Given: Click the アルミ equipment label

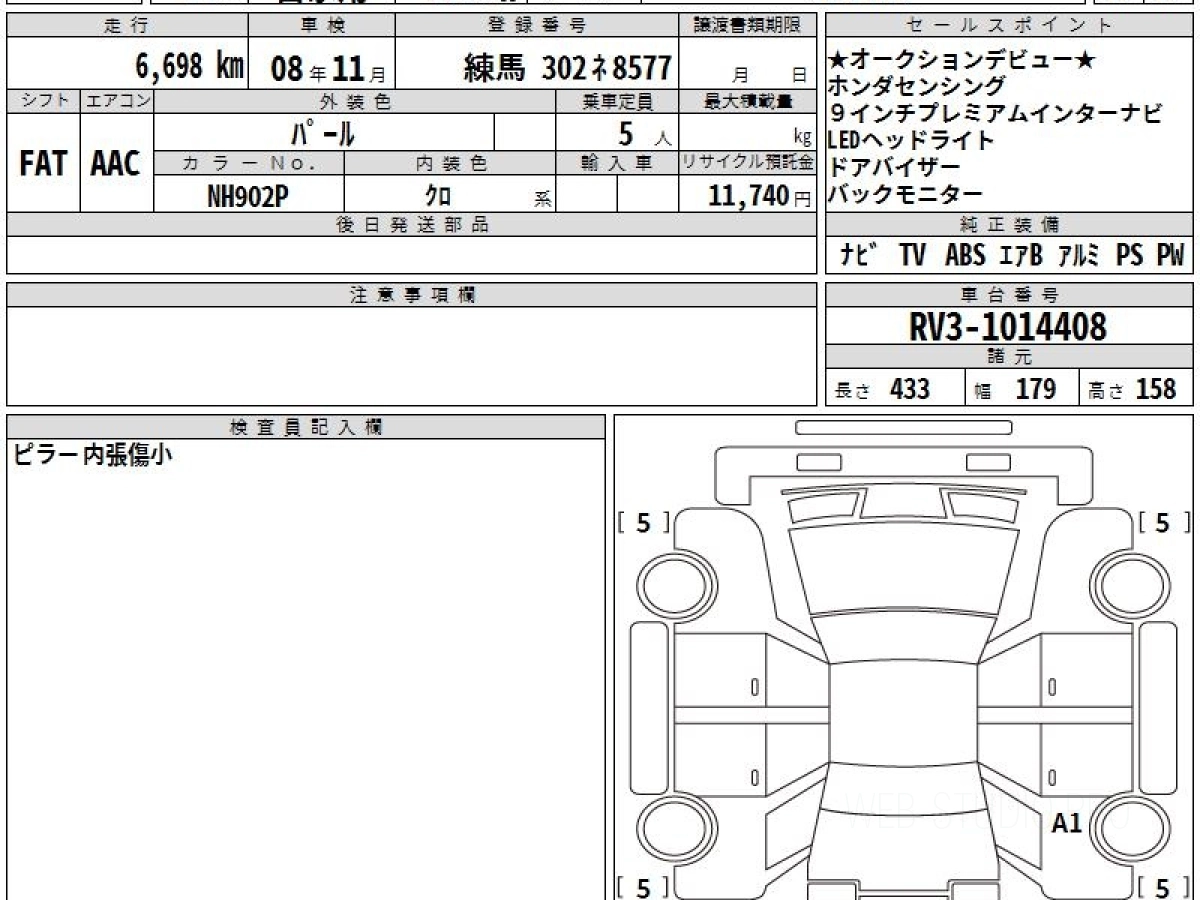Looking at the screenshot, I should [x=1078, y=256].
